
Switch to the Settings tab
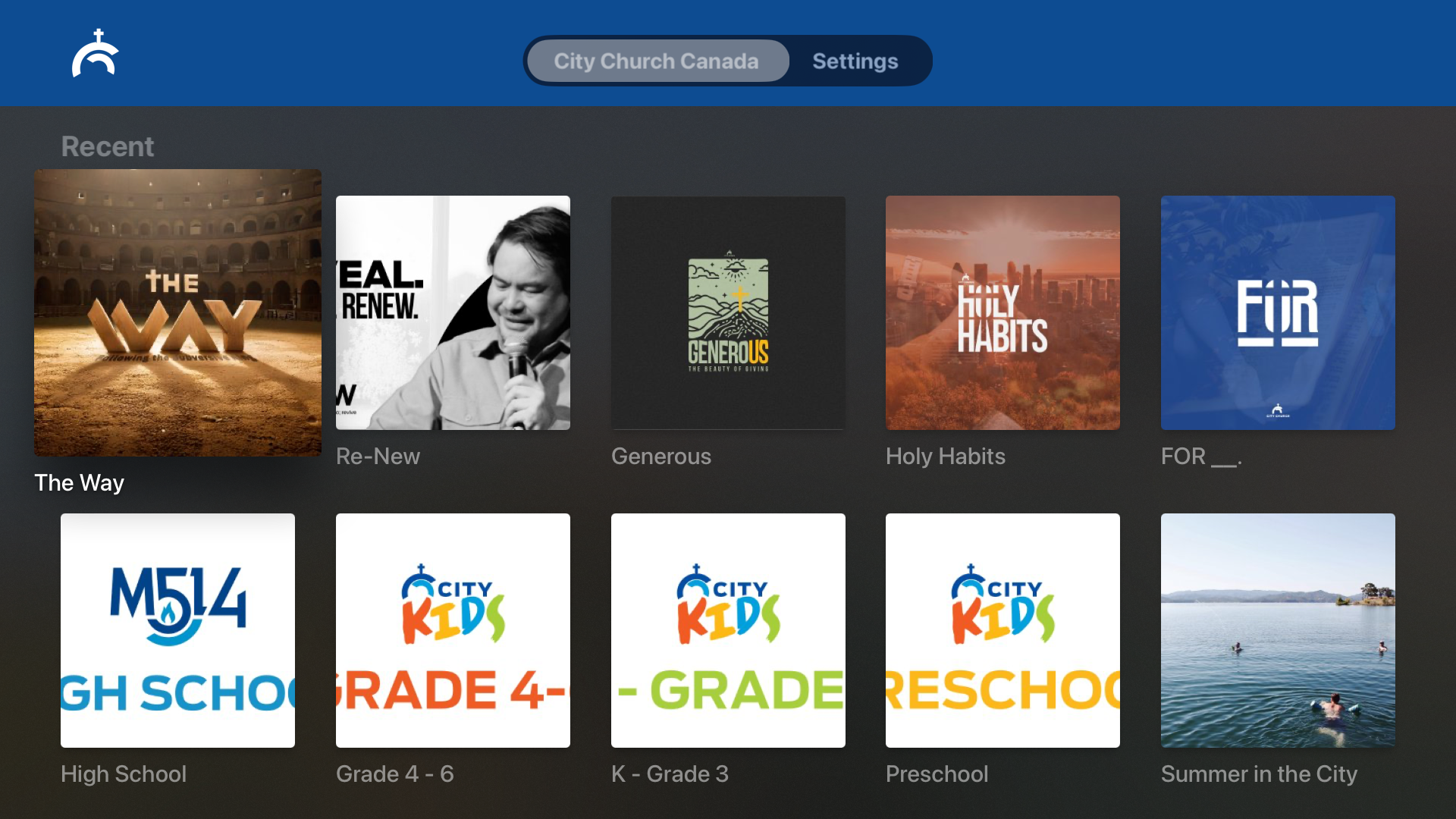coord(855,61)
